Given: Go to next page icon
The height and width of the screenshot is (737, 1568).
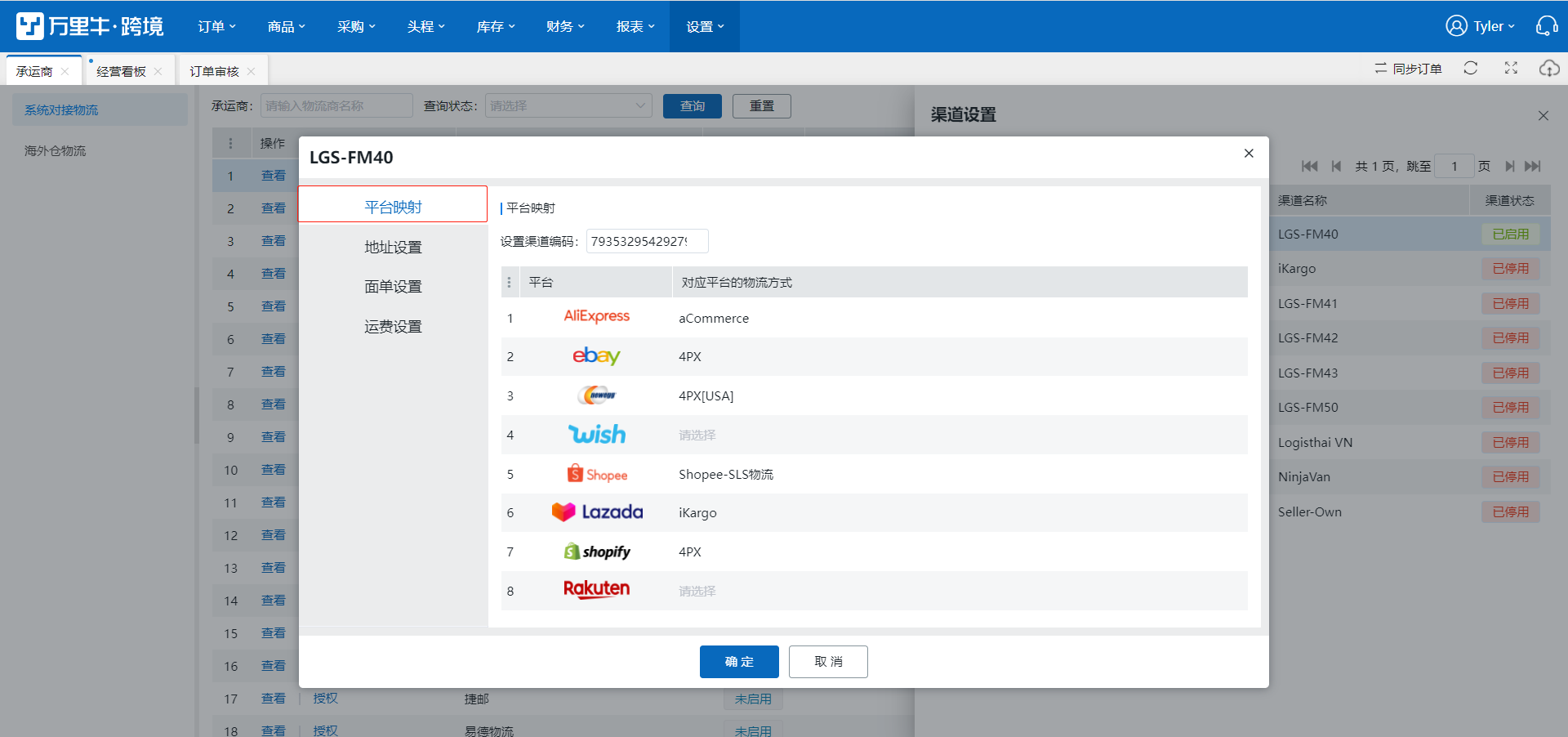Looking at the screenshot, I should 1510,167.
